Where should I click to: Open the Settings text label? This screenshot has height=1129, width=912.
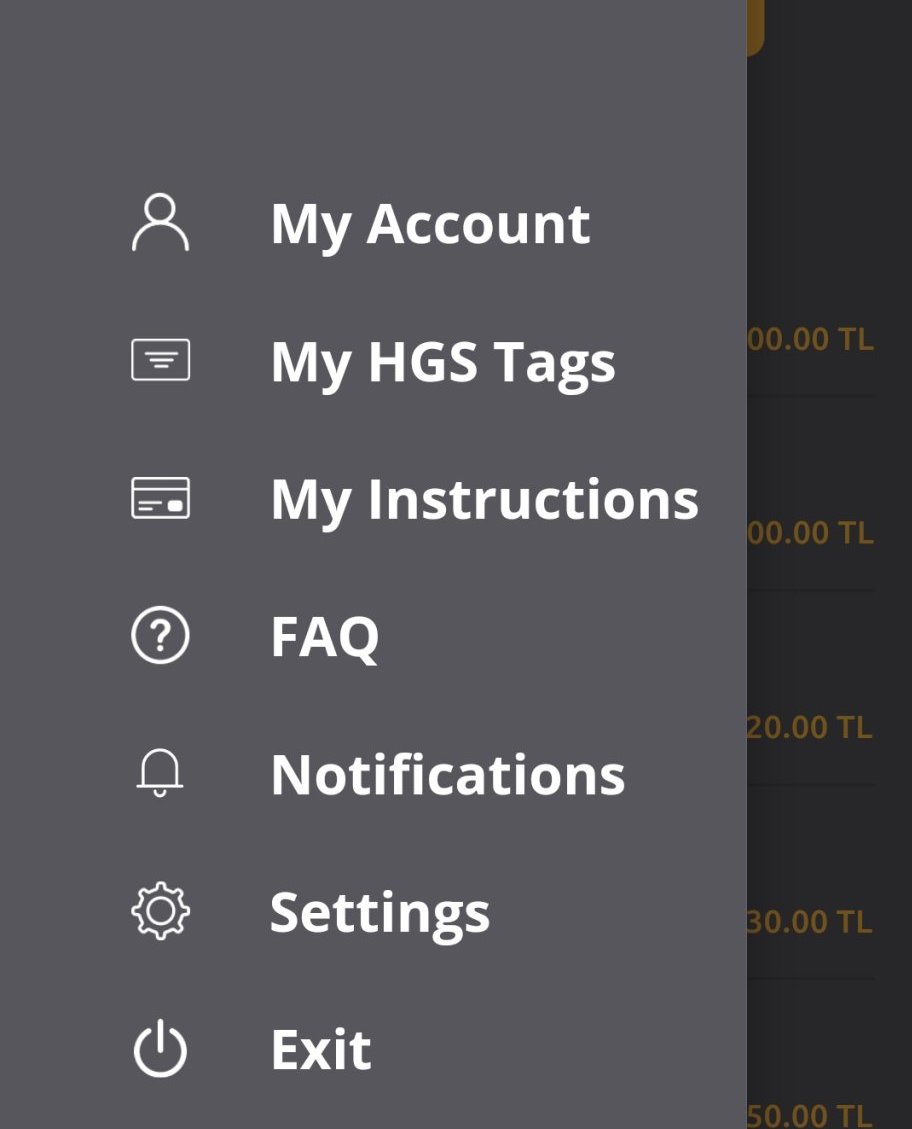(380, 913)
